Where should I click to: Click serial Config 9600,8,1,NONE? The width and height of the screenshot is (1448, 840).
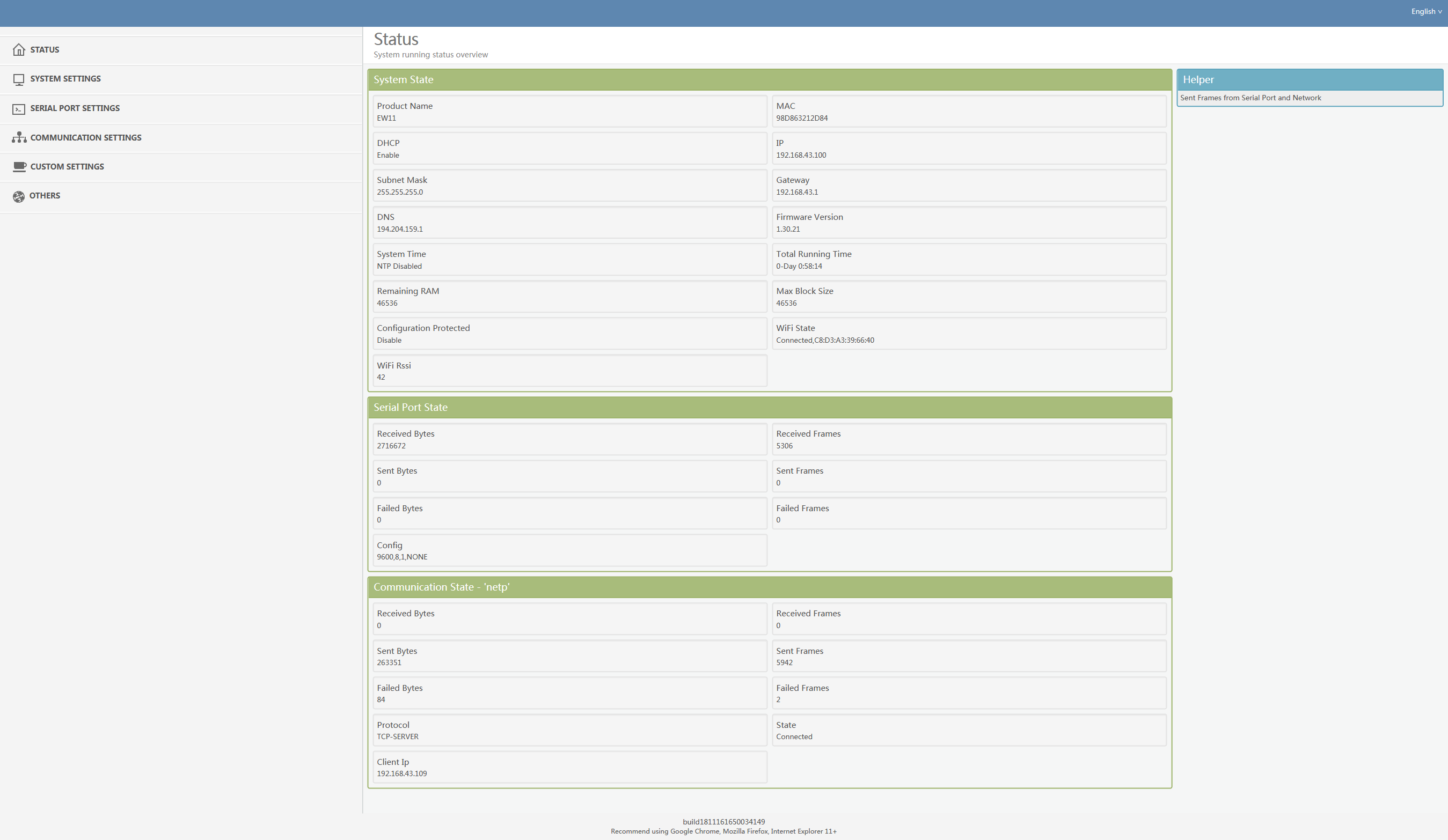click(x=401, y=557)
